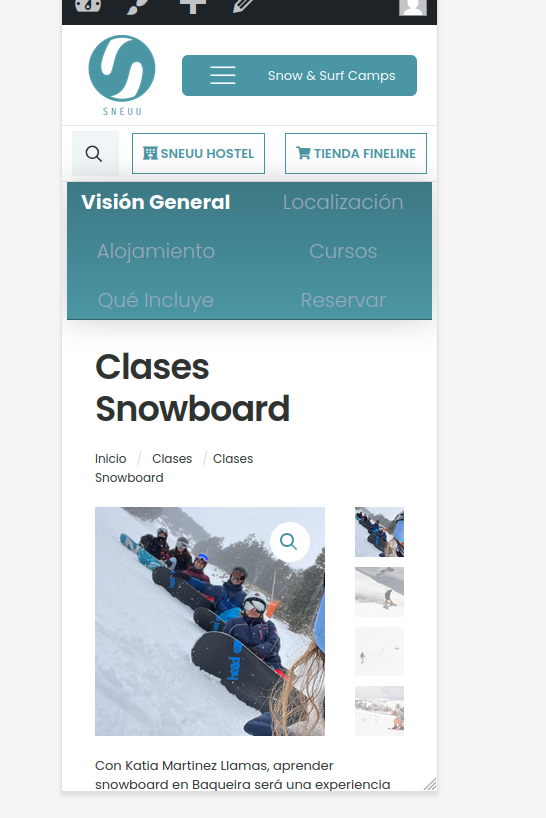The width and height of the screenshot is (546, 818).
Task: Open the WordPress dashboard gauge icon
Action: (88, 5)
